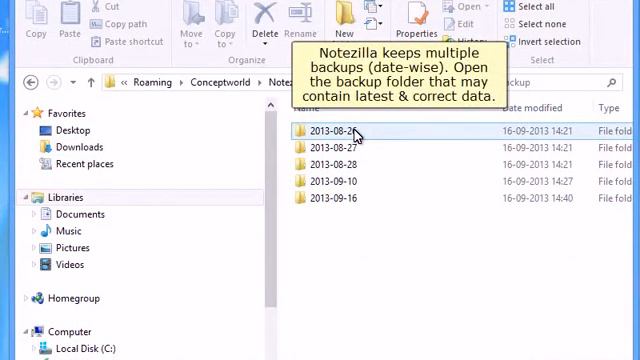The image size is (640, 360).
Task: Open the Copy to dropdown
Action: (x=225, y=24)
